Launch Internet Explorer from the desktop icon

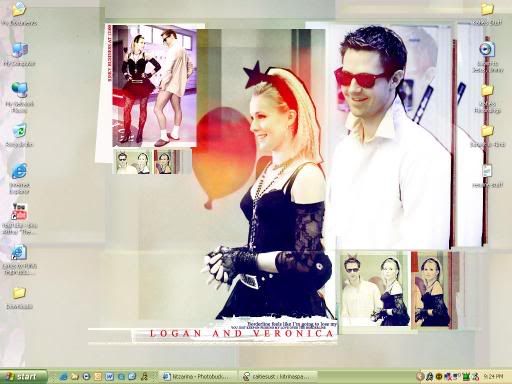pyautogui.click(x=19, y=178)
